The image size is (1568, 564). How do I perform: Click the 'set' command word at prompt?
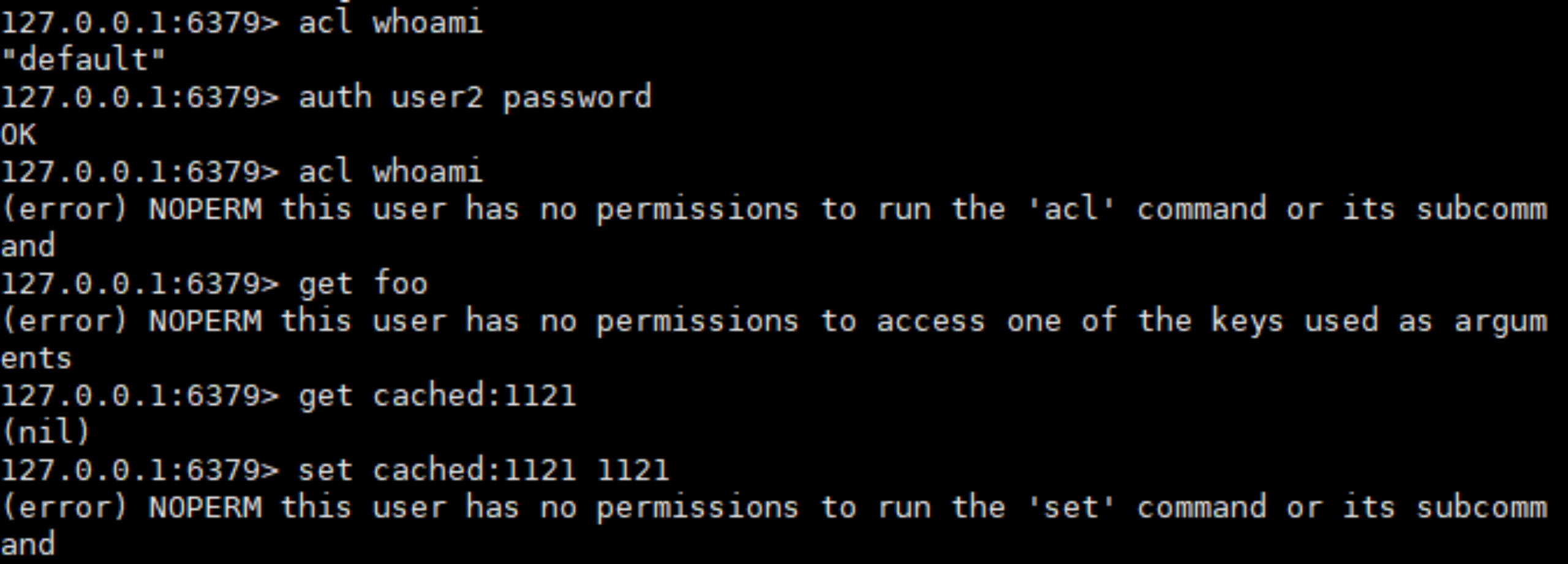click(x=325, y=471)
